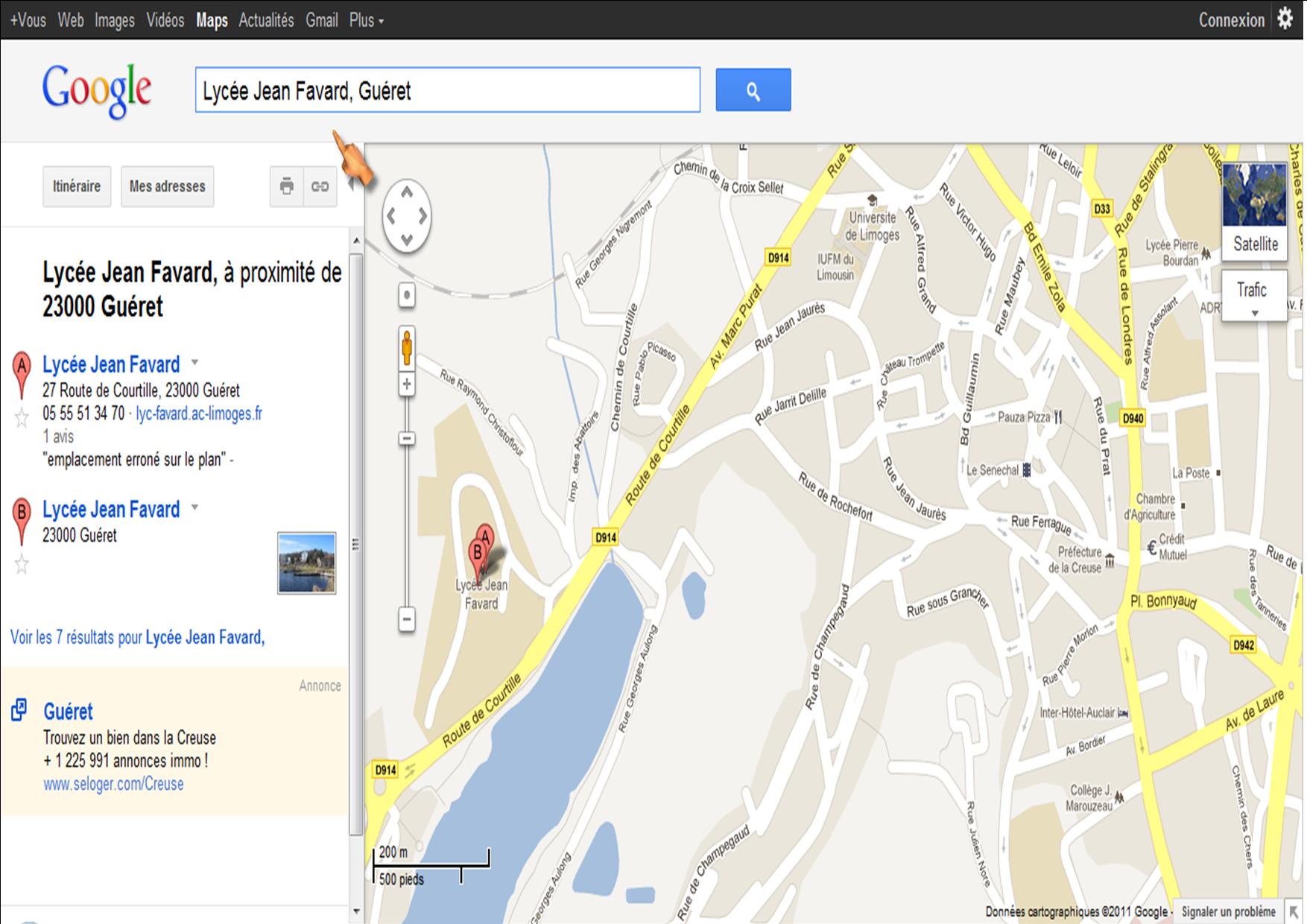Click the results panel scrollbar up arrow
Screen dimensions: 1307x924
(x=356, y=241)
